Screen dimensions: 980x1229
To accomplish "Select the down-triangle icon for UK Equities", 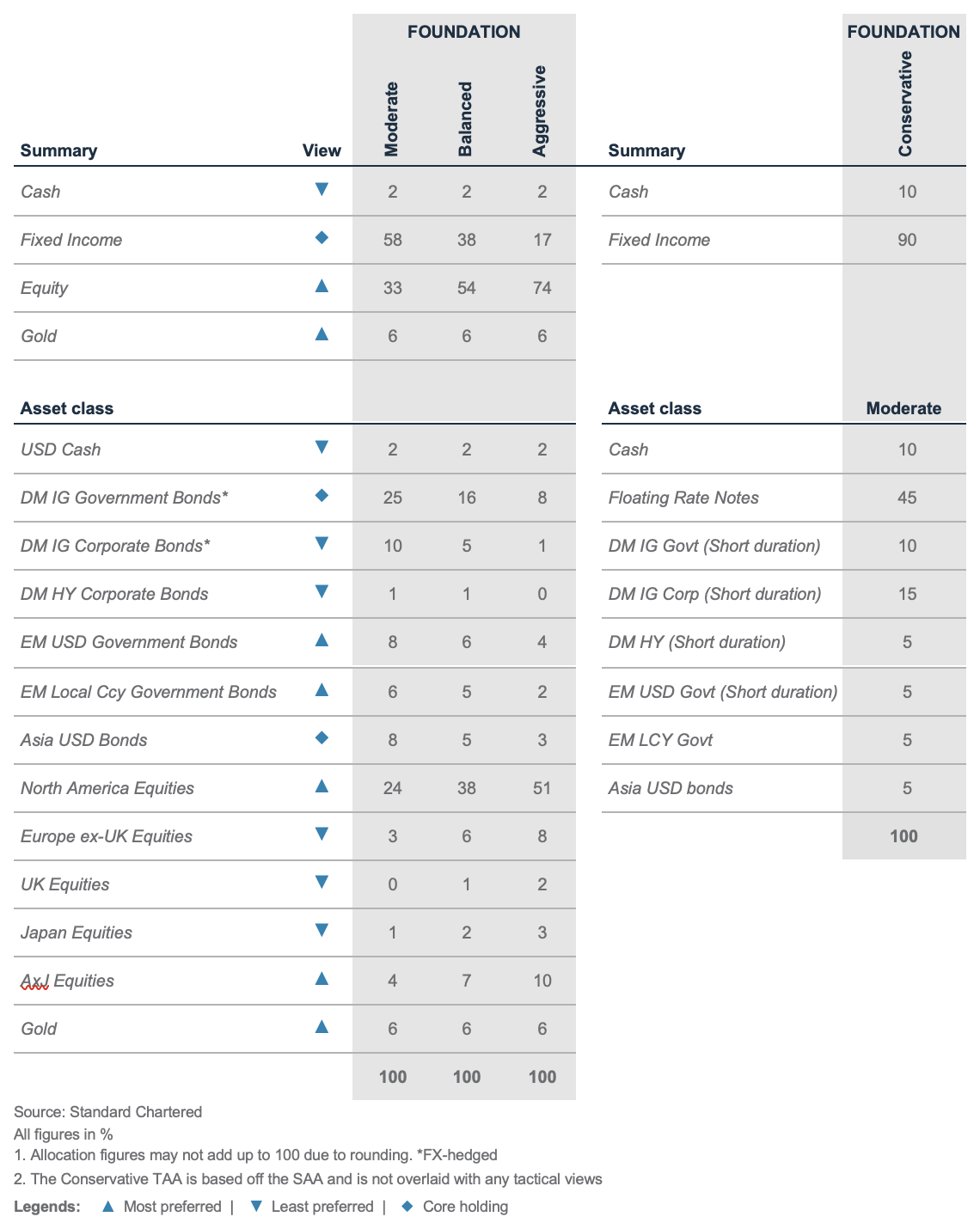I will pyautogui.click(x=322, y=882).
